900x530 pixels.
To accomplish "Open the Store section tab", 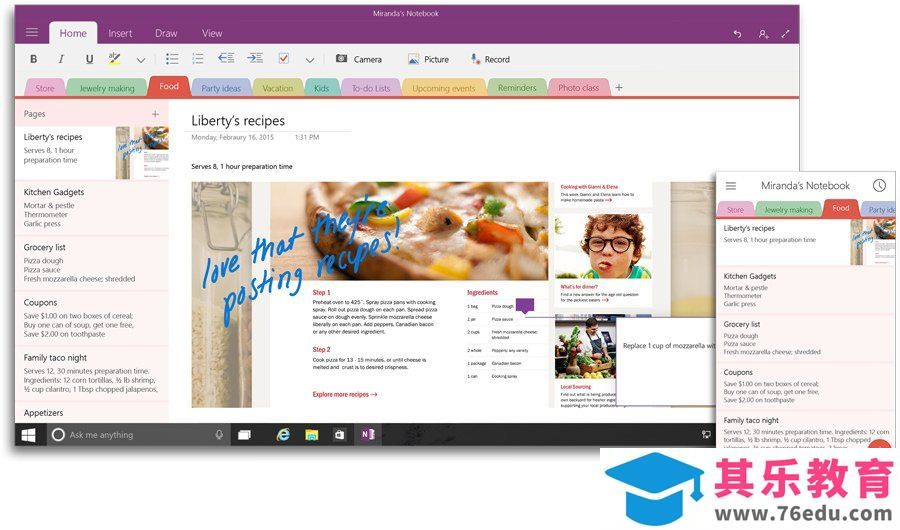I will [45, 88].
